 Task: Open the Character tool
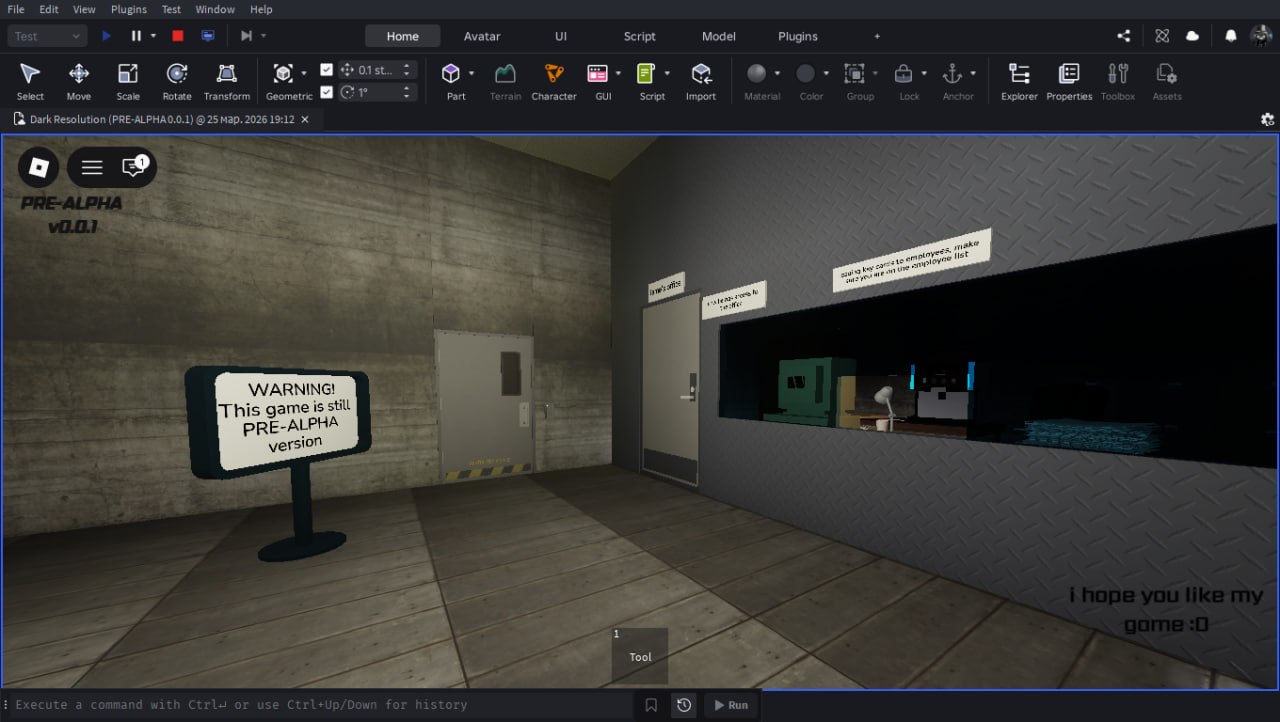[554, 81]
